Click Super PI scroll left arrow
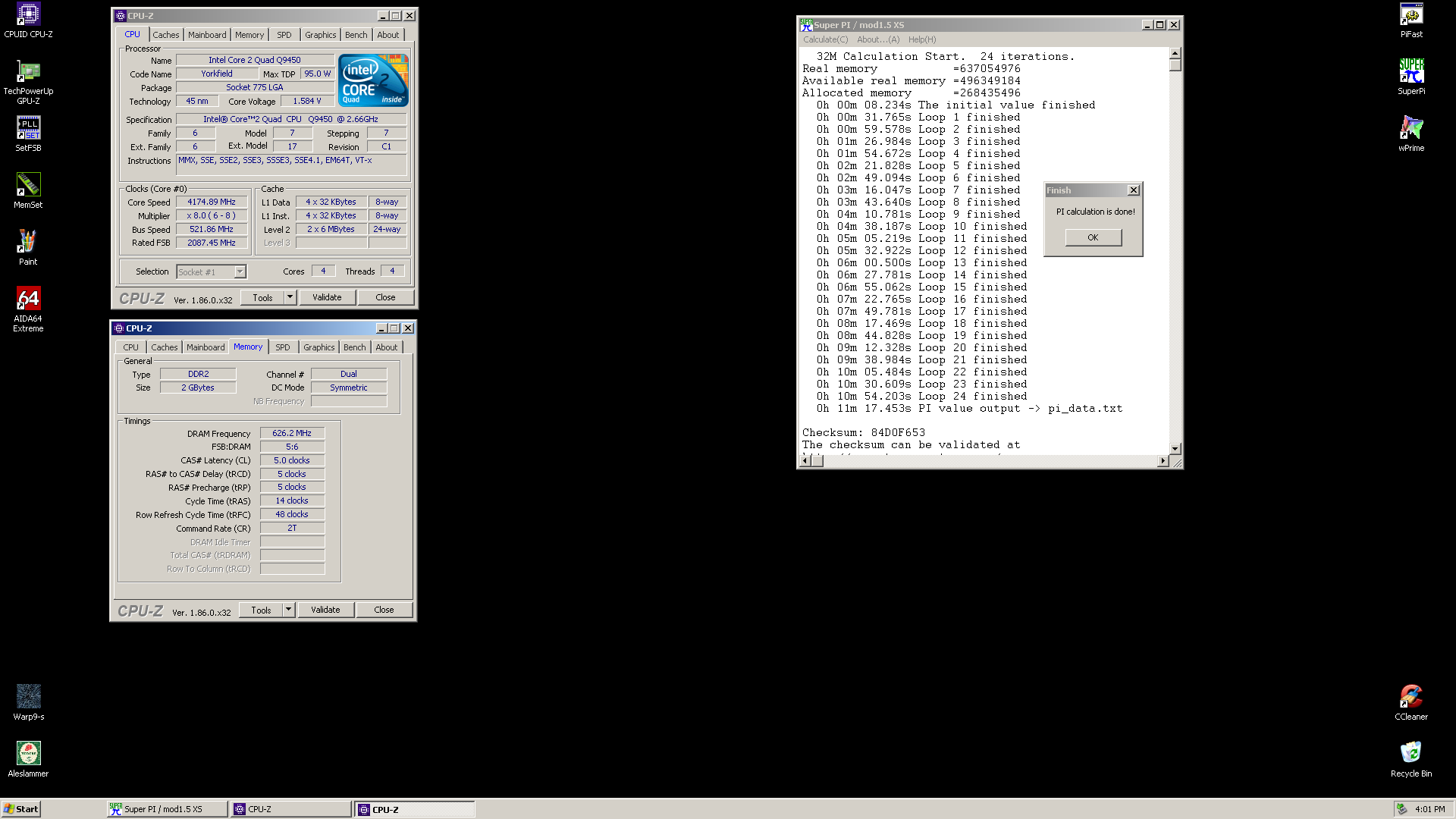 pos(805,461)
